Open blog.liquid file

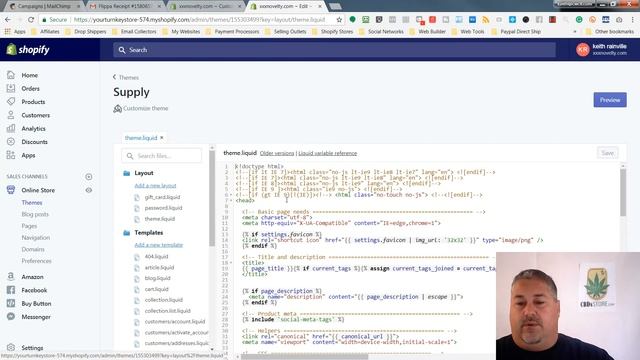click(158, 278)
